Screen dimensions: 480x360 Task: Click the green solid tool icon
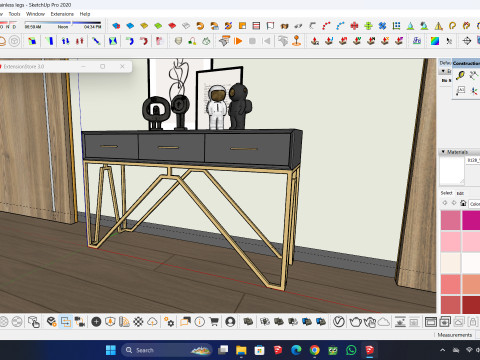pyautogui.click(x=158, y=26)
